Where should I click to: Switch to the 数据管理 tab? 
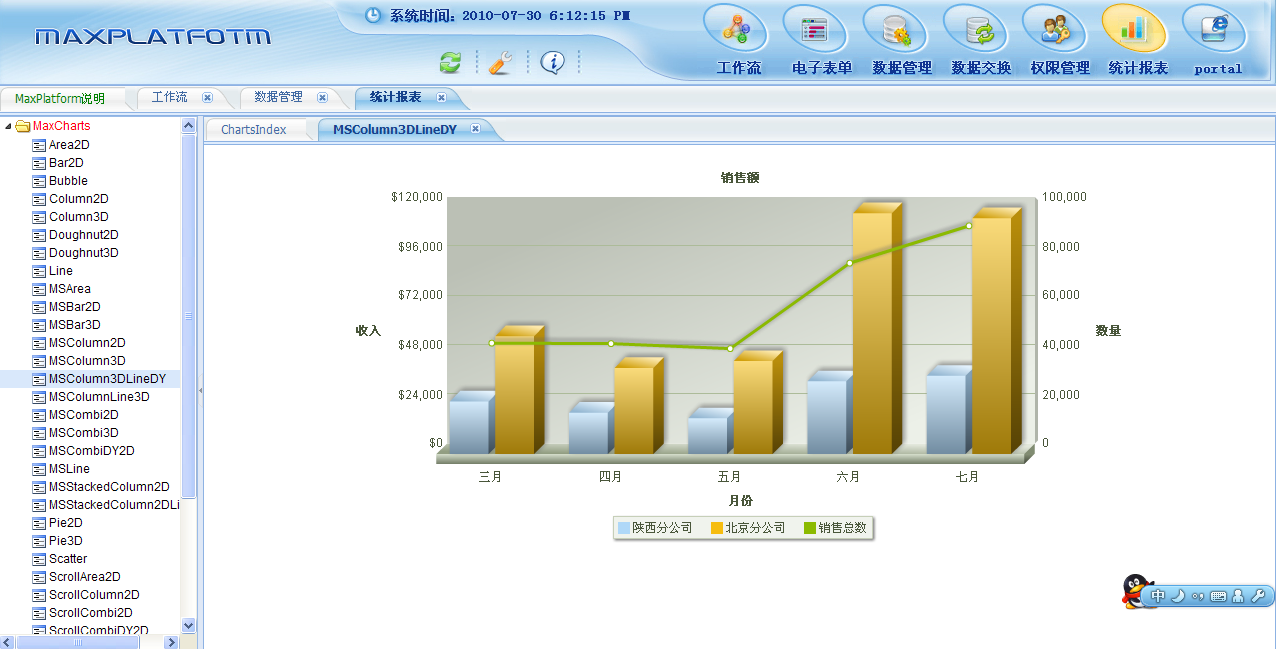(x=278, y=97)
